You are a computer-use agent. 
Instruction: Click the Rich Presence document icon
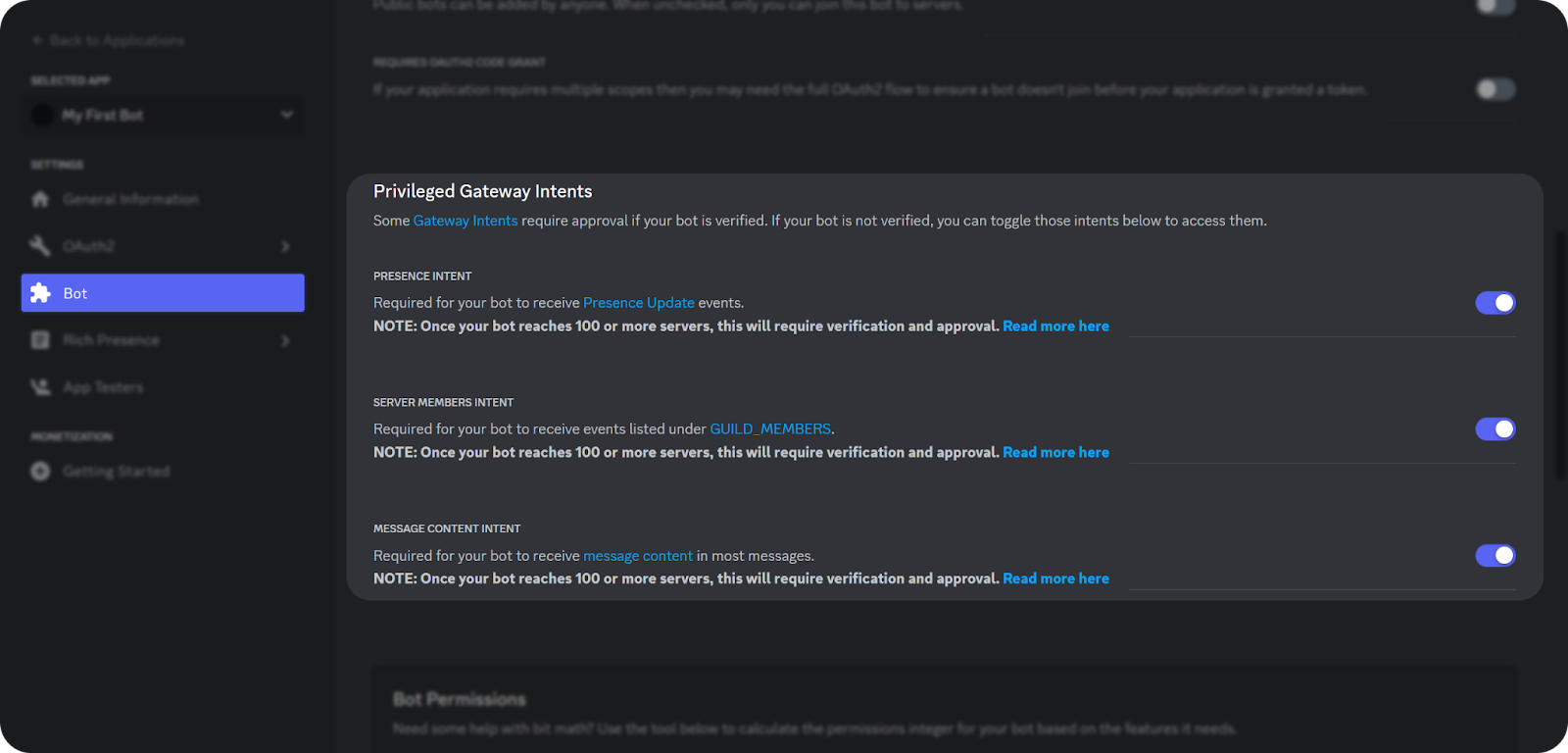pos(40,340)
